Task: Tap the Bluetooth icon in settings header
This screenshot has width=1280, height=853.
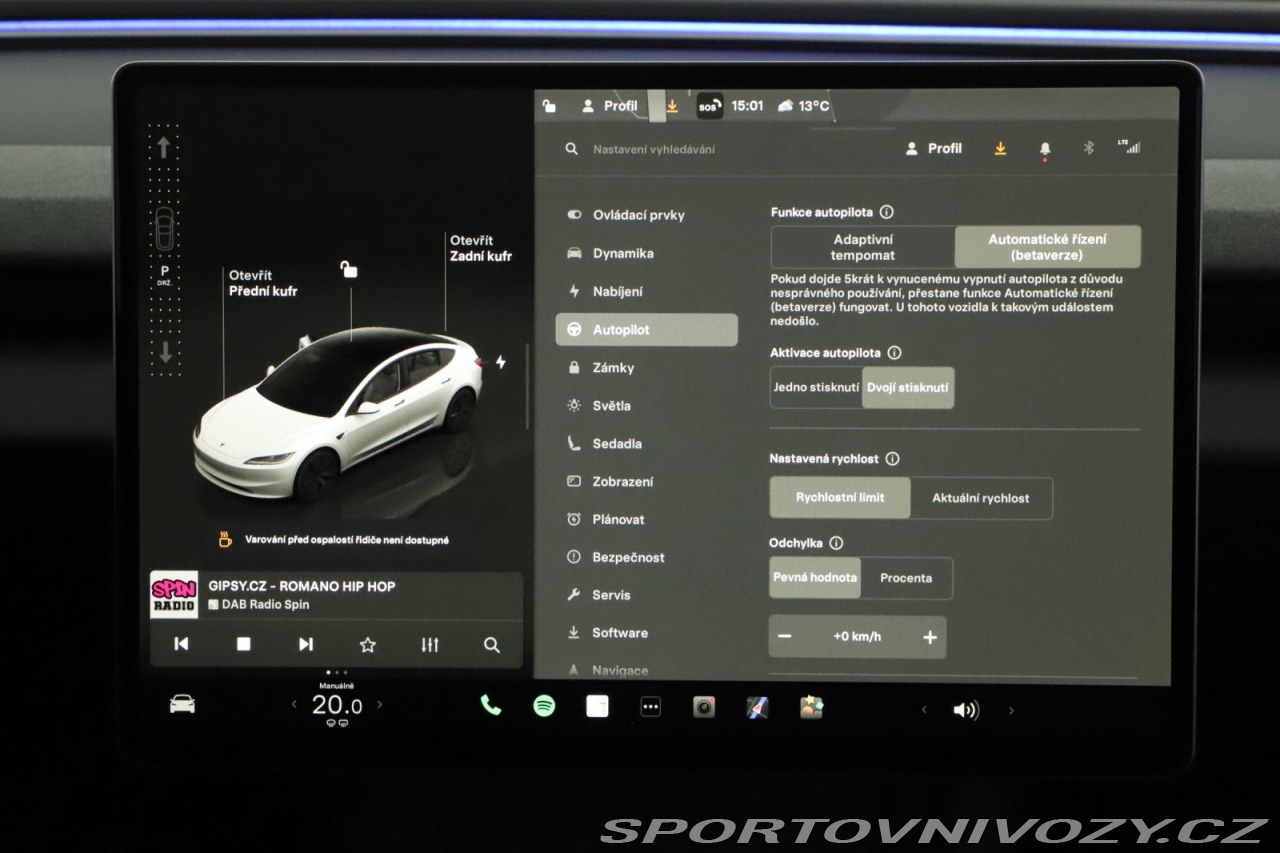Action: tap(1089, 148)
